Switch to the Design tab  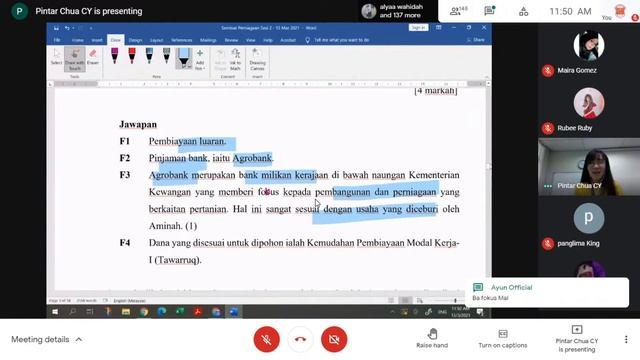[x=135, y=40]
